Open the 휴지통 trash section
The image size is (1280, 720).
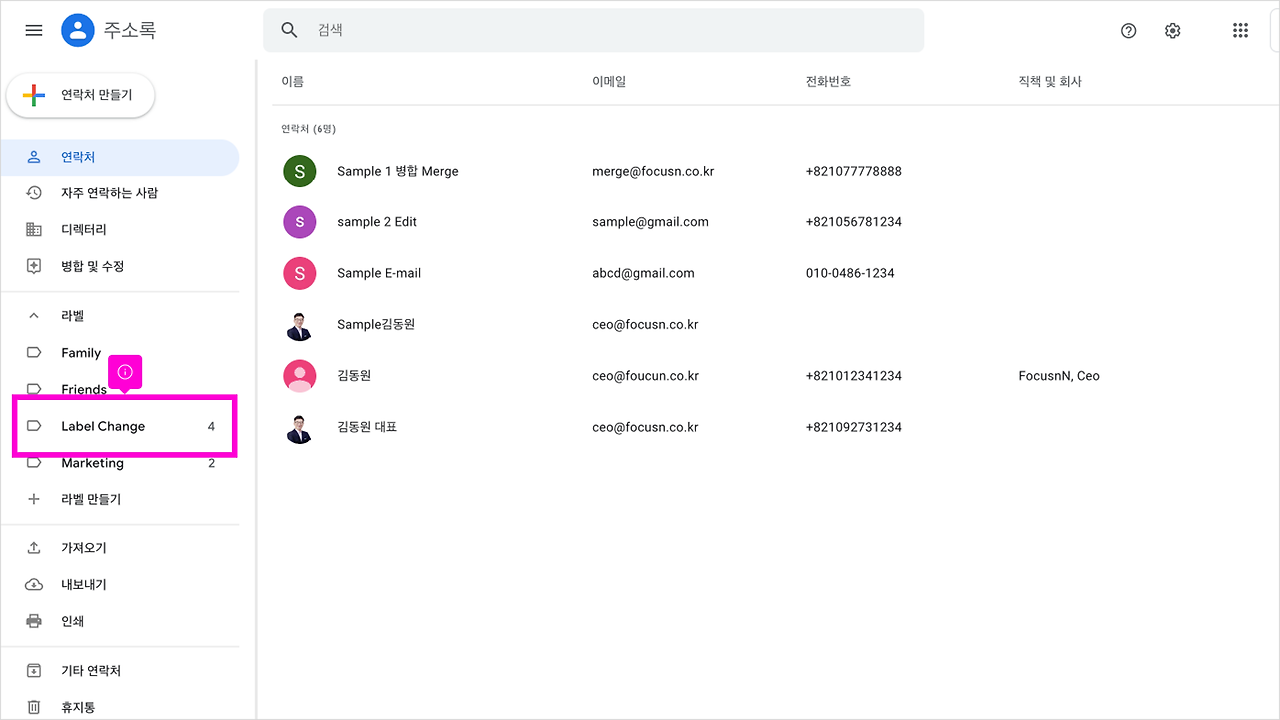click(77, 706)
